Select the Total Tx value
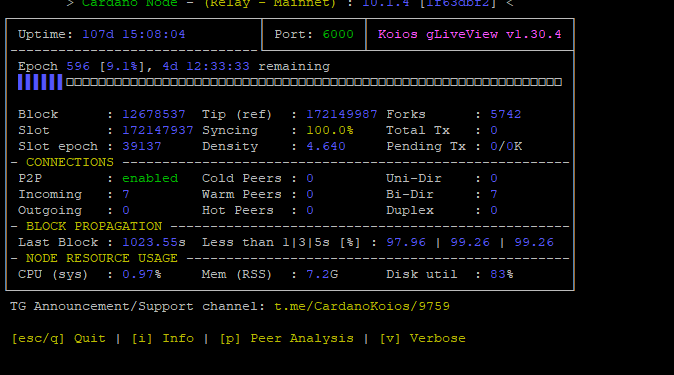The image size is (674, 375). coord(494,130)
